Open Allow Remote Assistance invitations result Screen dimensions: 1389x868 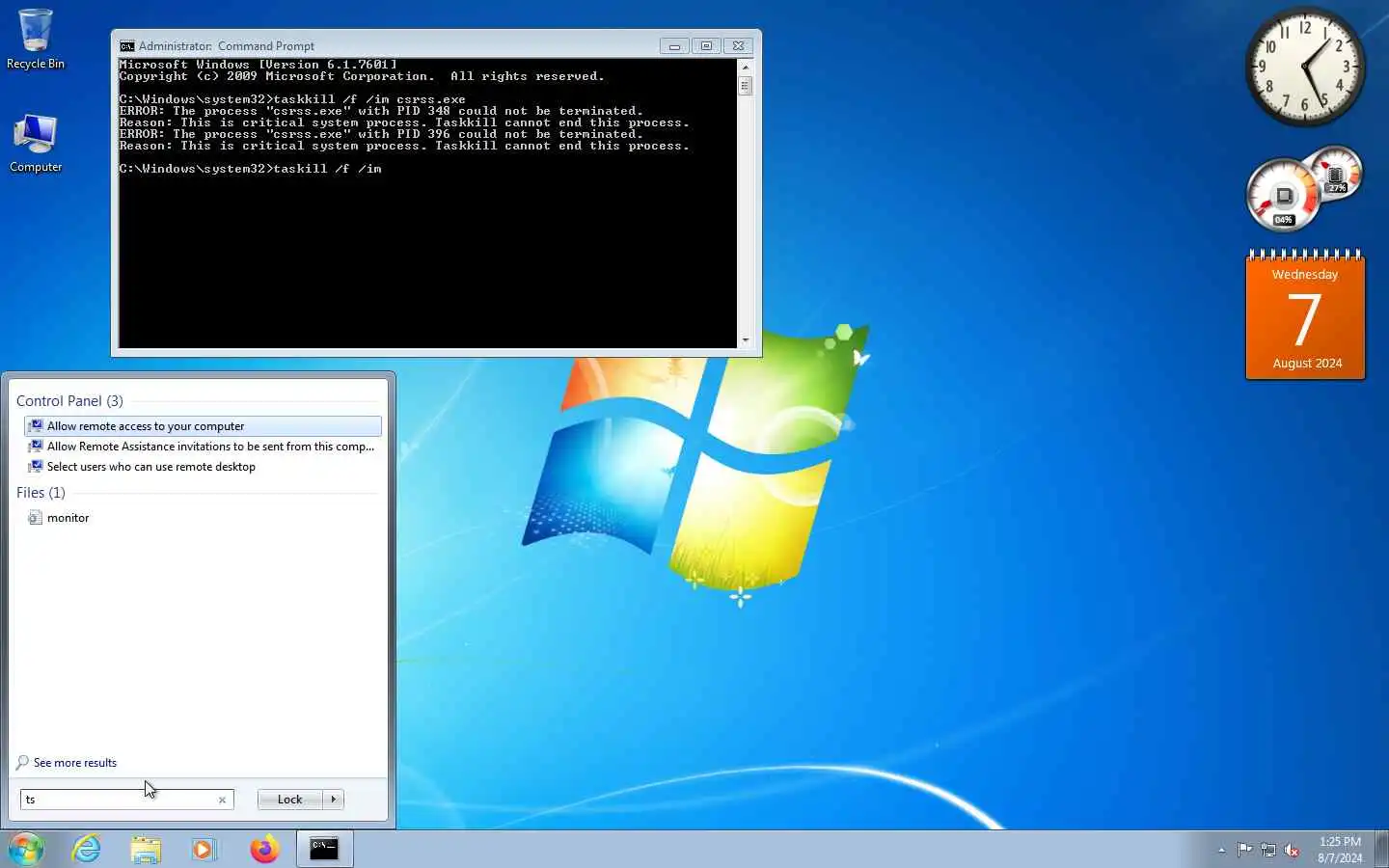pos(203,447)
